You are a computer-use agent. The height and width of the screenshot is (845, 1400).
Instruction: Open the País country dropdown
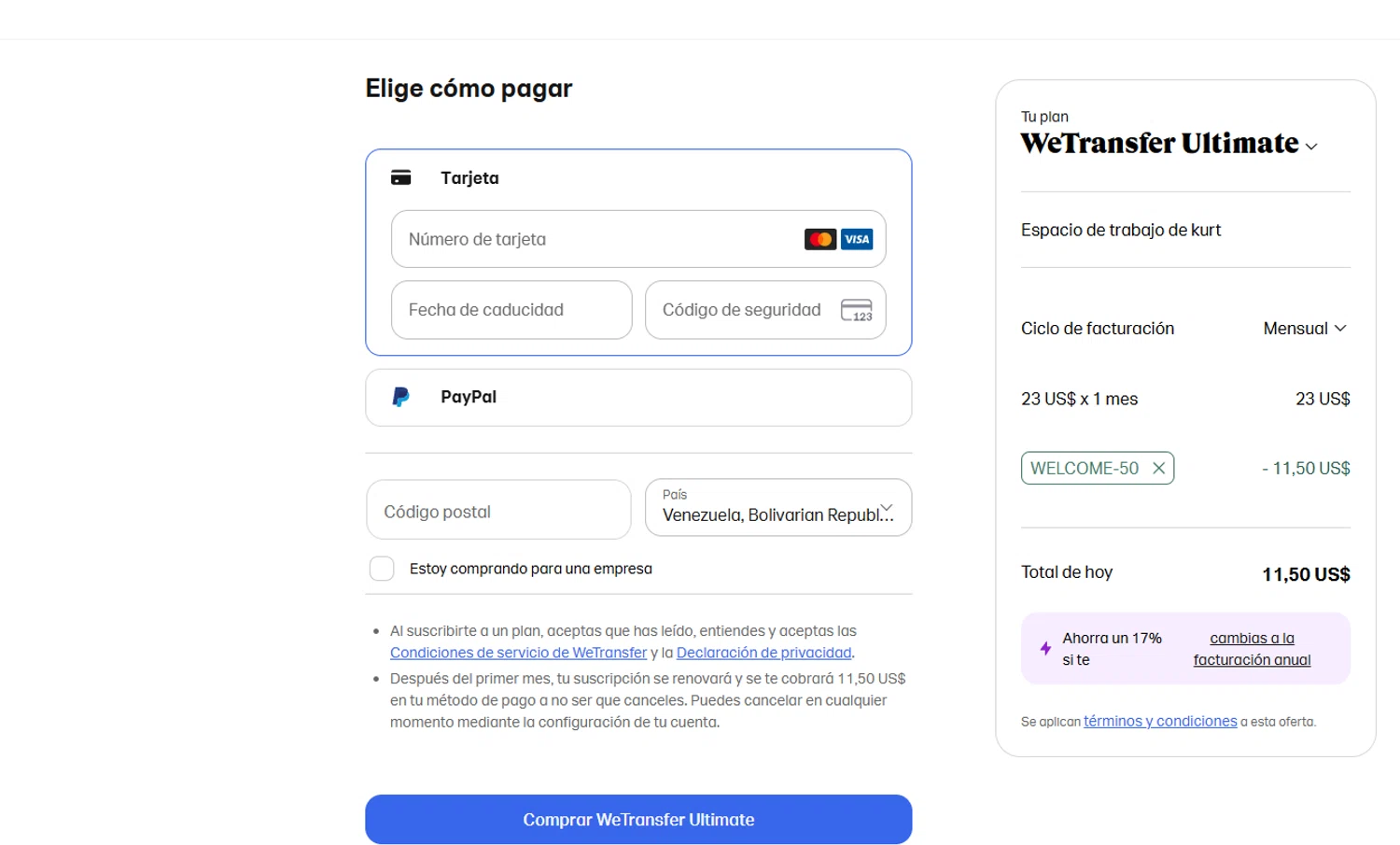pos(778,507)
